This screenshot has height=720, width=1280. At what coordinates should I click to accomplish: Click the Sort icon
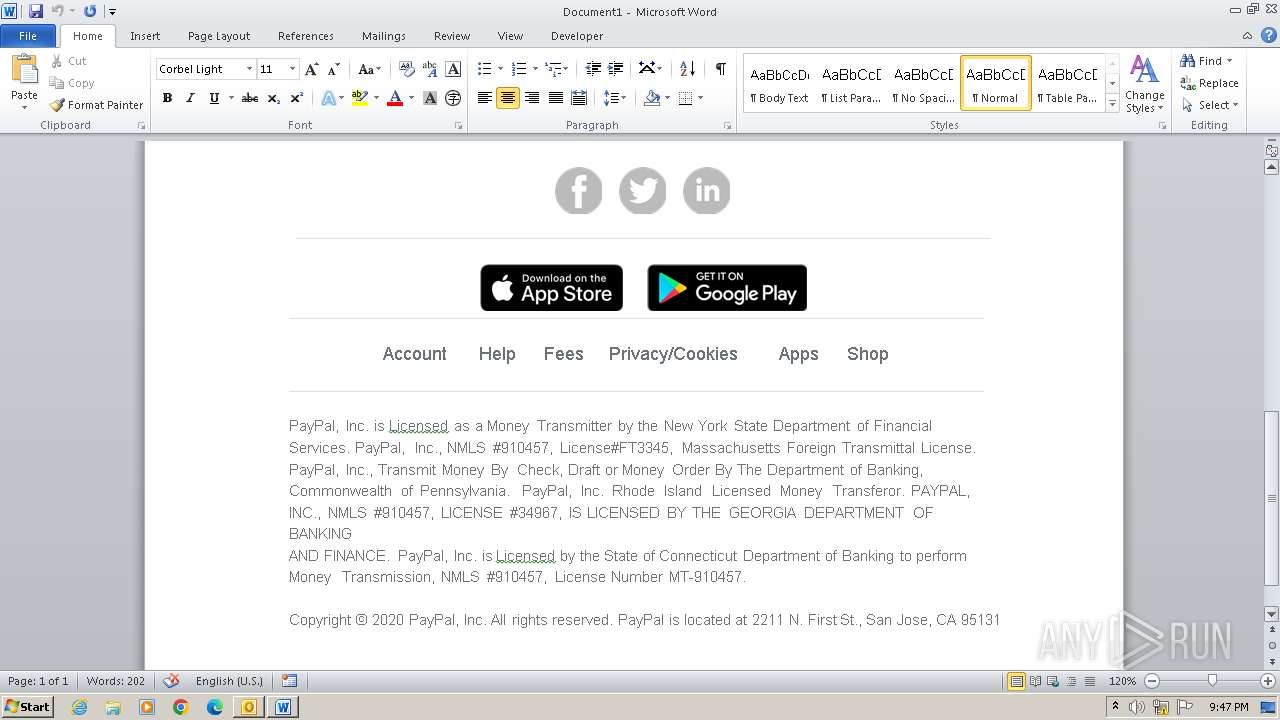pos(687,69)
